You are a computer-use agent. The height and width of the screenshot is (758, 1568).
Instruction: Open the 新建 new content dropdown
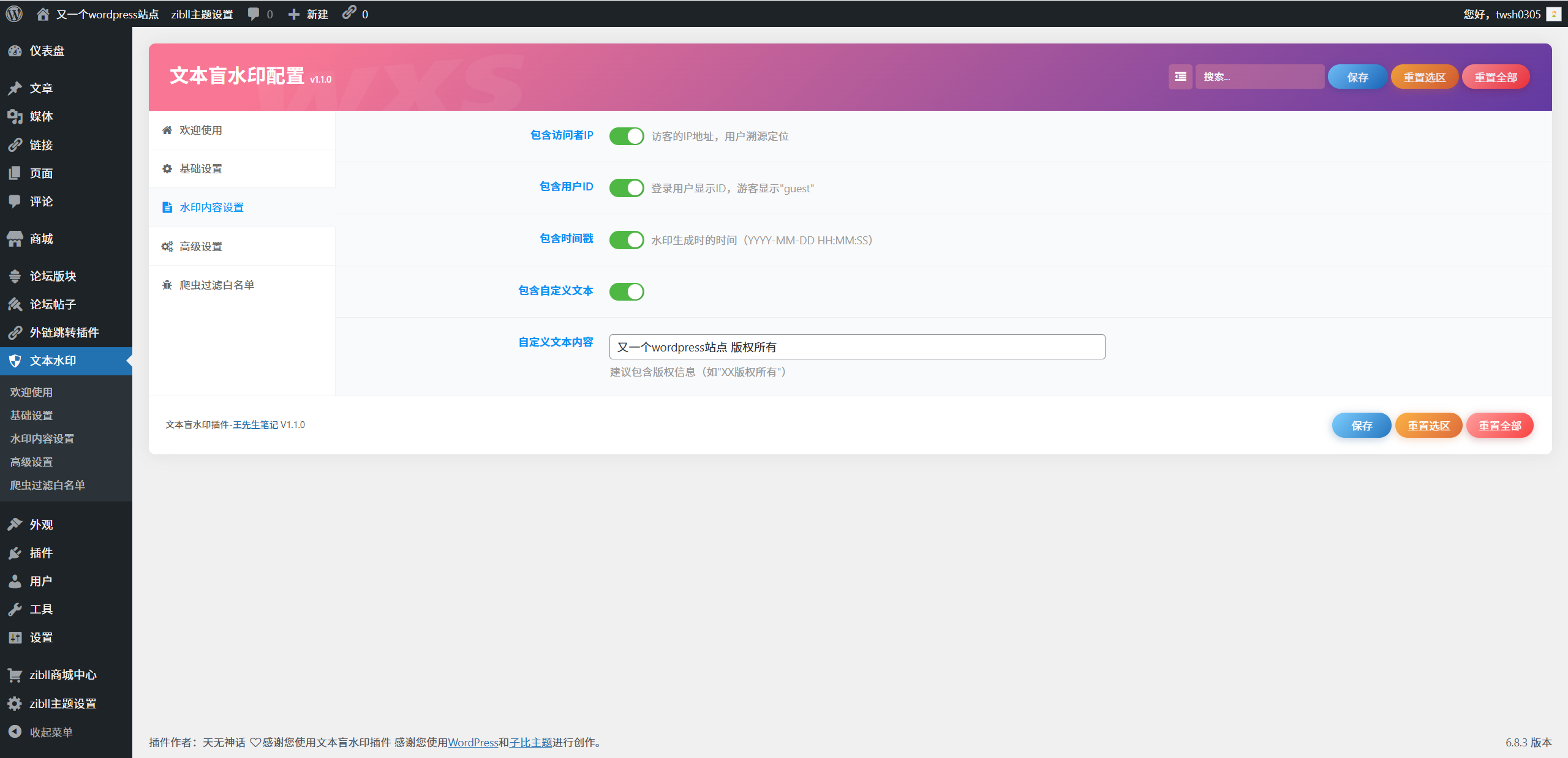(309, 14)
